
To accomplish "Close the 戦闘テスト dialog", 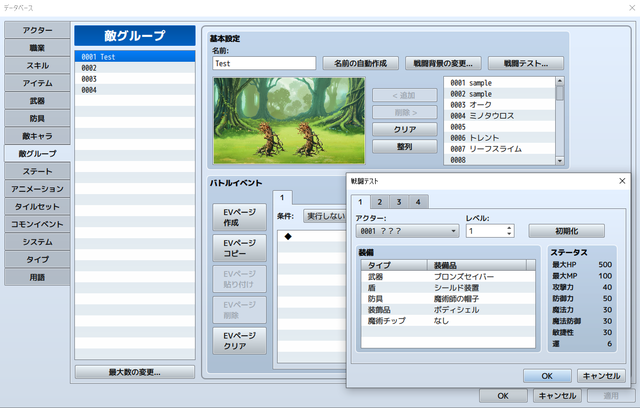I will (x=622, y=181).
